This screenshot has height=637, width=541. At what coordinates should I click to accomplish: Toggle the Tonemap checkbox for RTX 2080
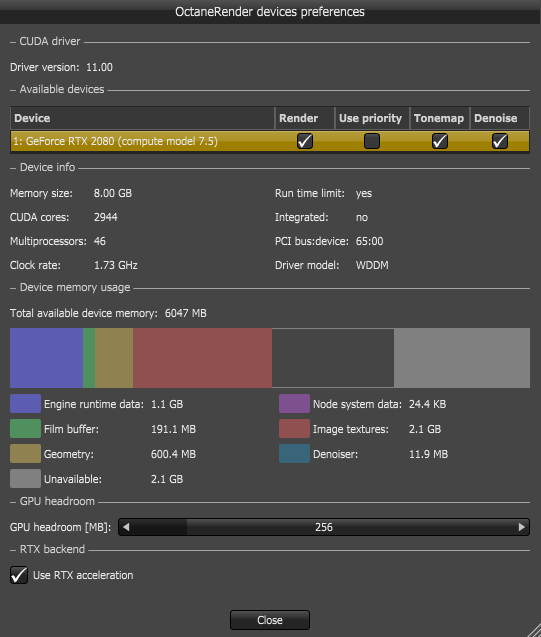tap(439, 141)
